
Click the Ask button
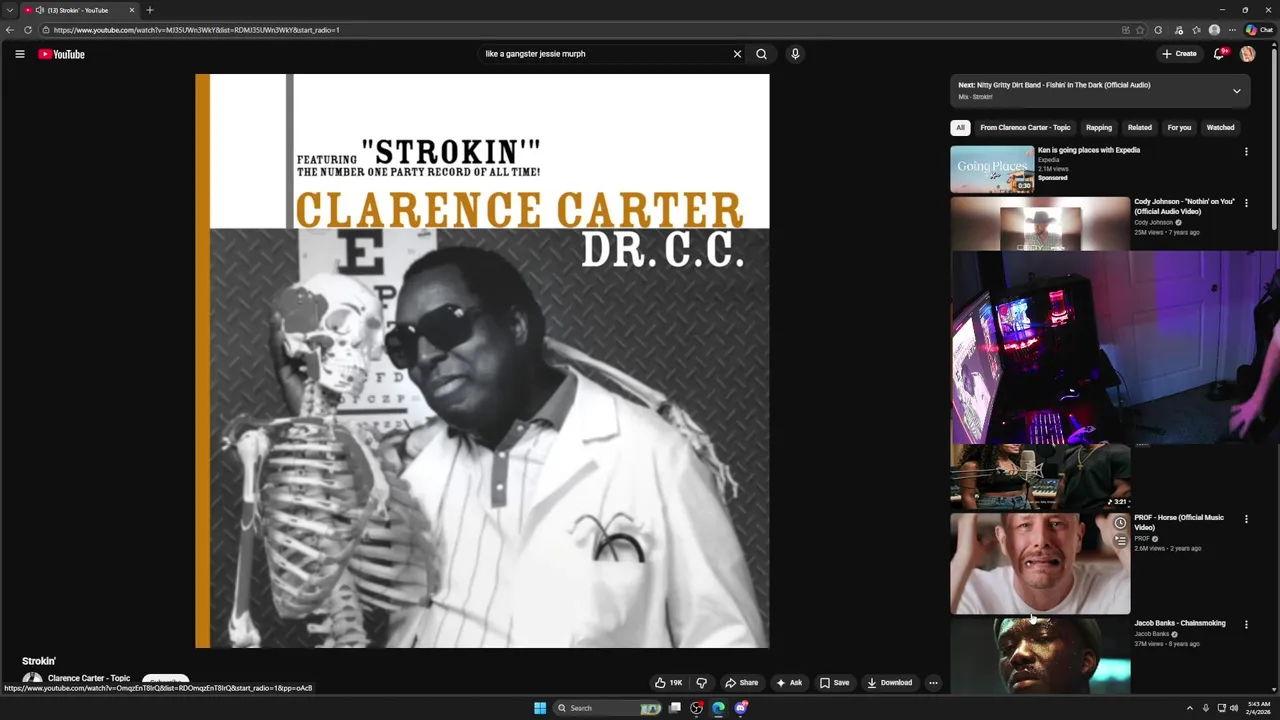pos(789,683)
